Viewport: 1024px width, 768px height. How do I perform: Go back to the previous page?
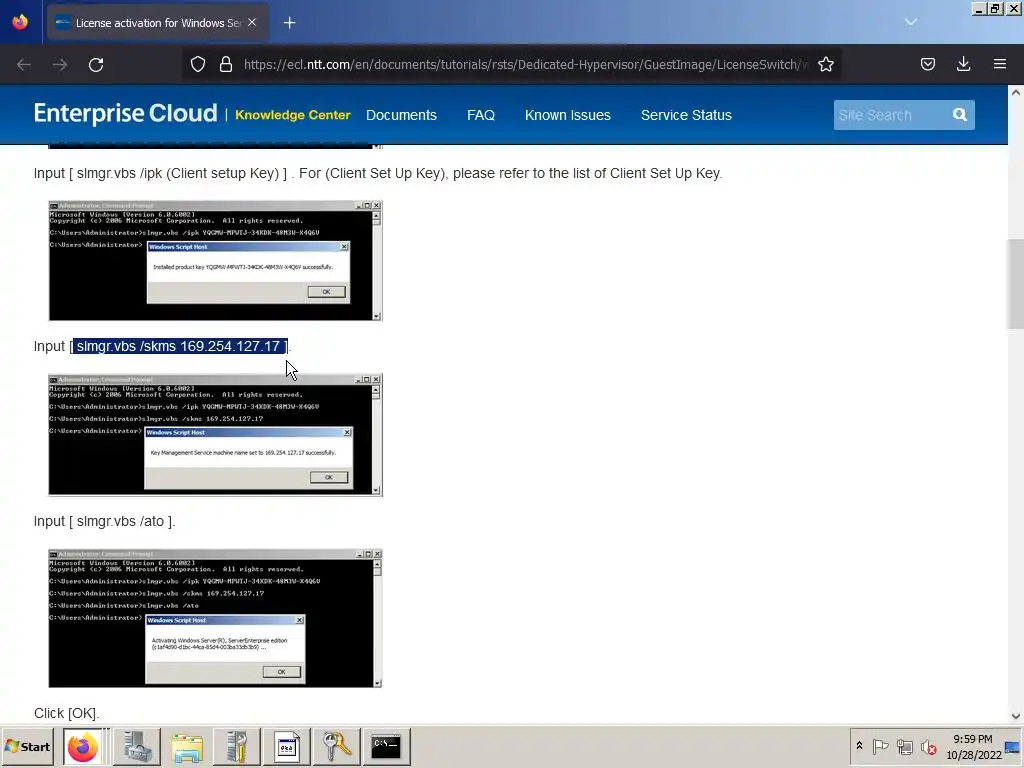coord(24,64)
